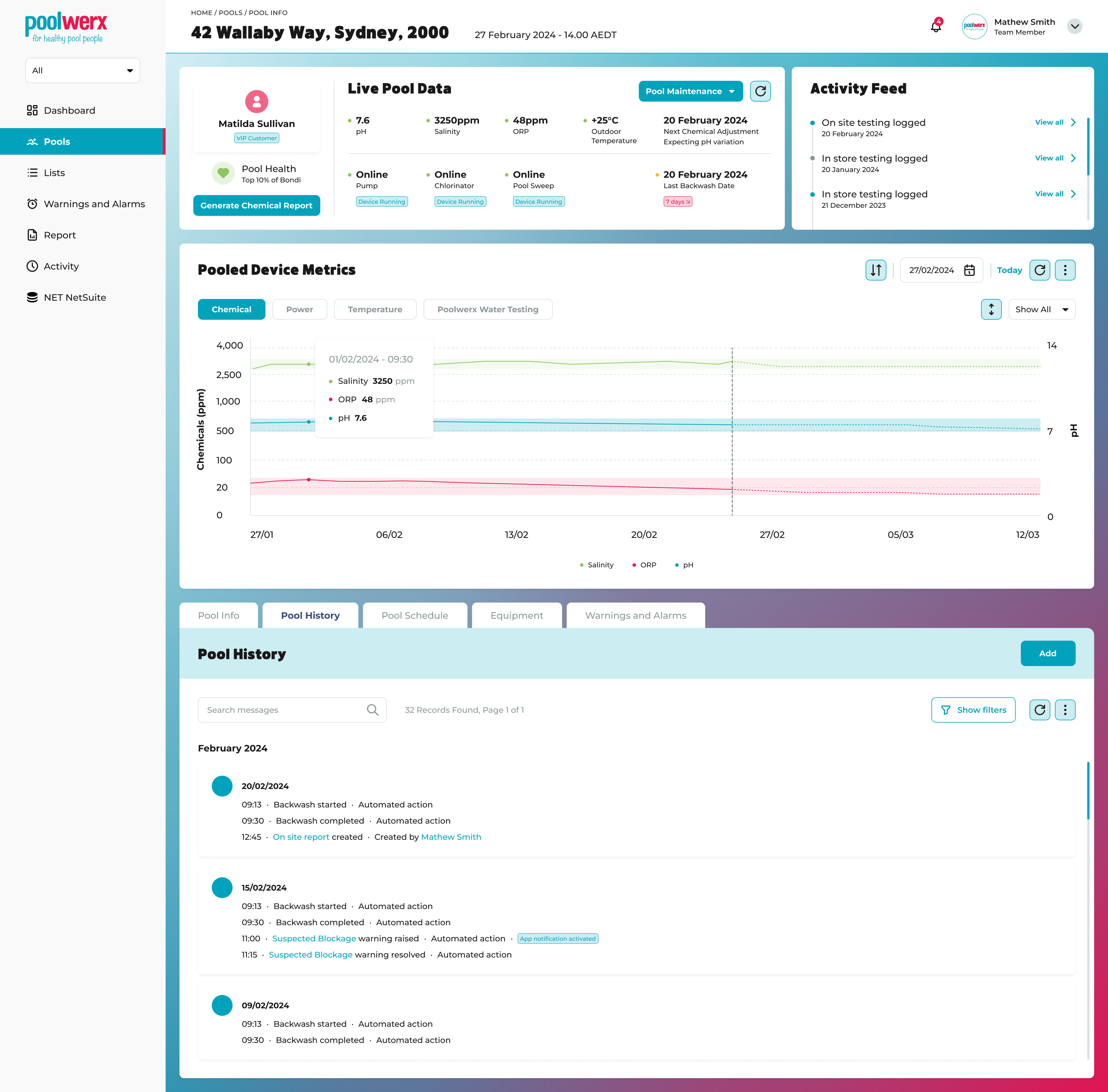
Task: Select the Pool History tab
Action: [310, 615]
